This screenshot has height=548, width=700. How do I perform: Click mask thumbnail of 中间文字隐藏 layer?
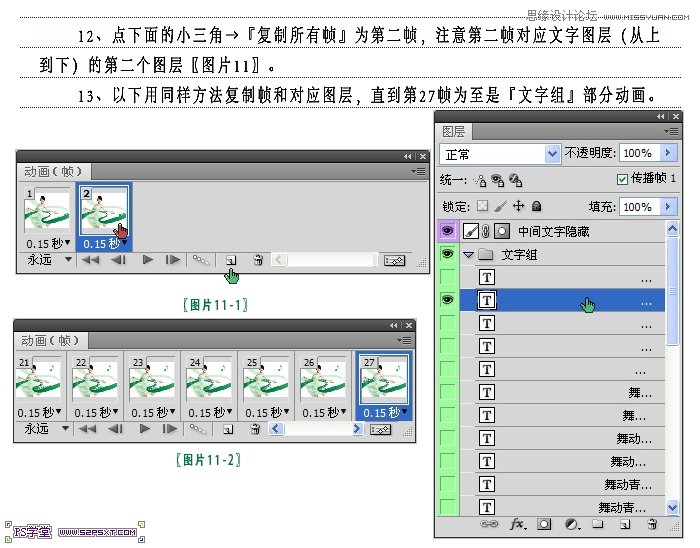click(502, 231)
